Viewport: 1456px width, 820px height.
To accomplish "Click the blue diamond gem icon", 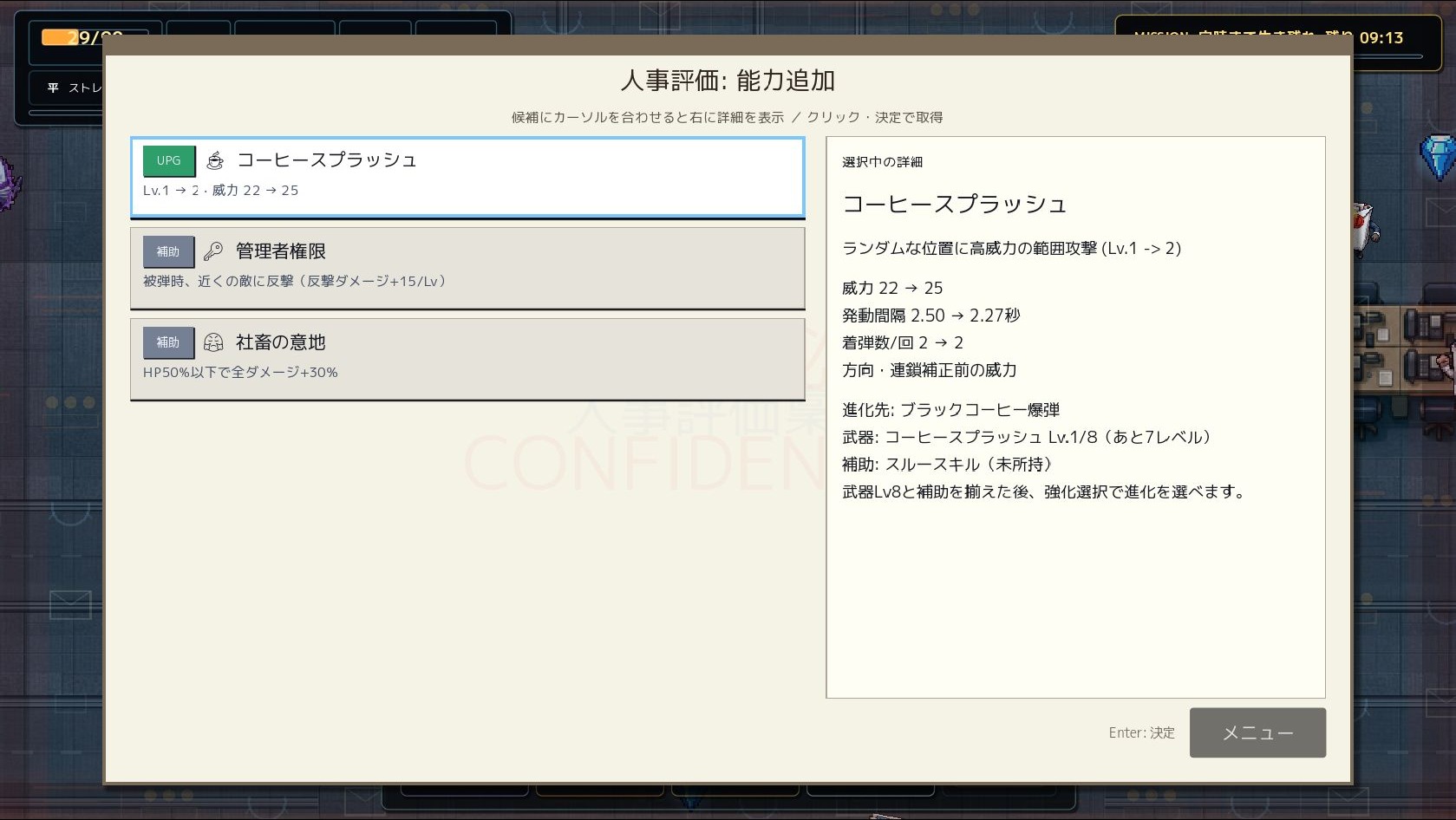I will [1437, 158].
